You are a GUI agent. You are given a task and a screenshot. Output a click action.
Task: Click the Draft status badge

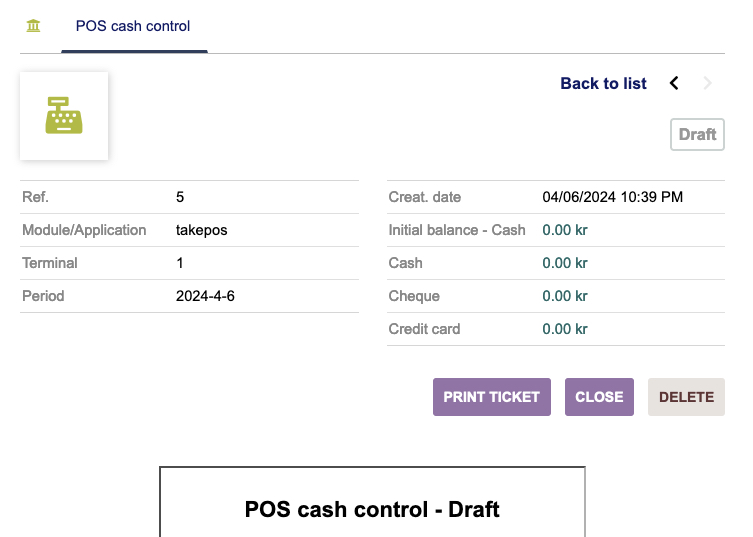(697, 135)
